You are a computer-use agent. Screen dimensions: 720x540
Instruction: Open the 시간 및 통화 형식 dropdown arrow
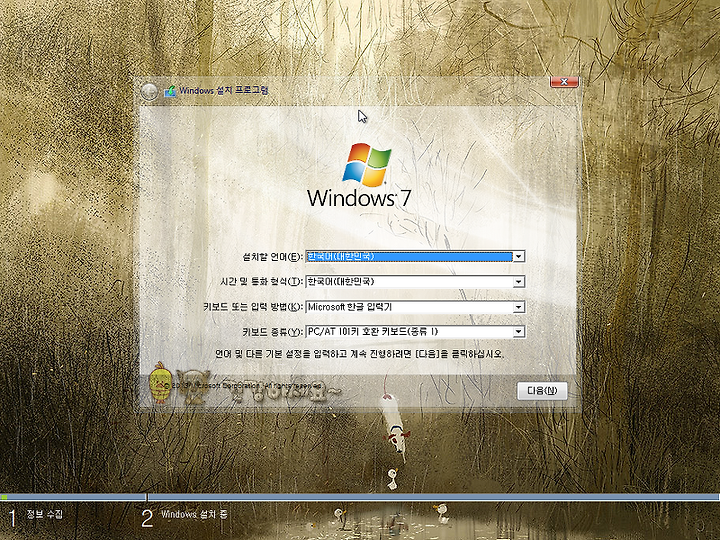(x=518, y=281)
